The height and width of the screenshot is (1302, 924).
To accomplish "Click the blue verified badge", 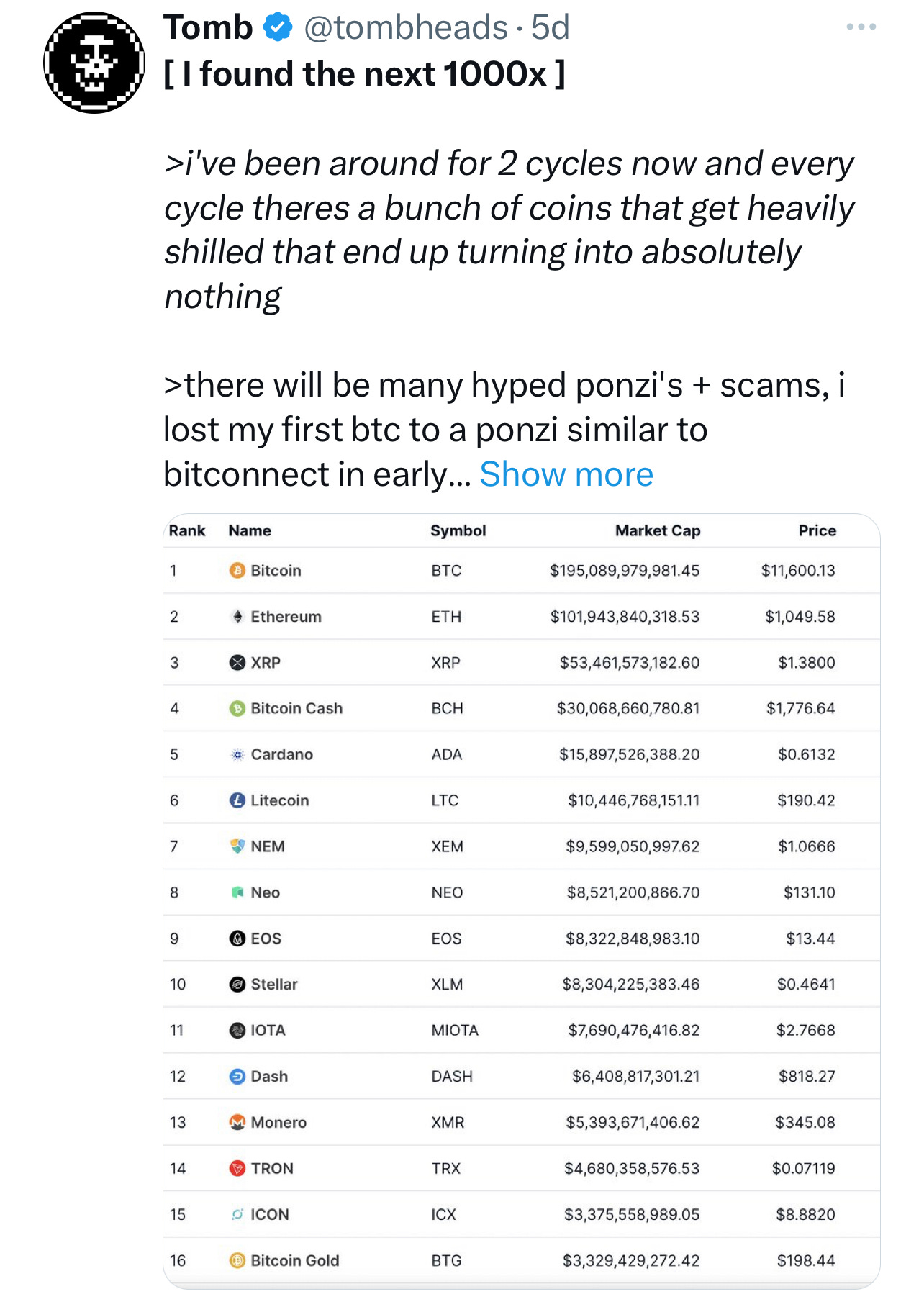I will pyautogui.click(x=278, y=27).
